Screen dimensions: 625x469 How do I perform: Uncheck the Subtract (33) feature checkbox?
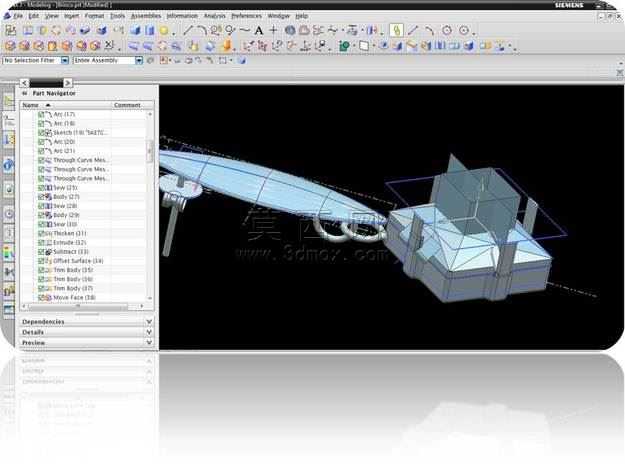[x=41, y=251]
